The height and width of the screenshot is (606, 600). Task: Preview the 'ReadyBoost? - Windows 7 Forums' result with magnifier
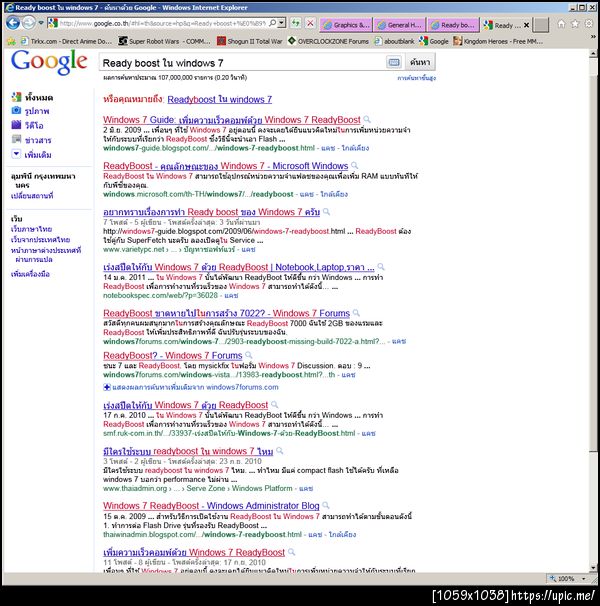249,355
